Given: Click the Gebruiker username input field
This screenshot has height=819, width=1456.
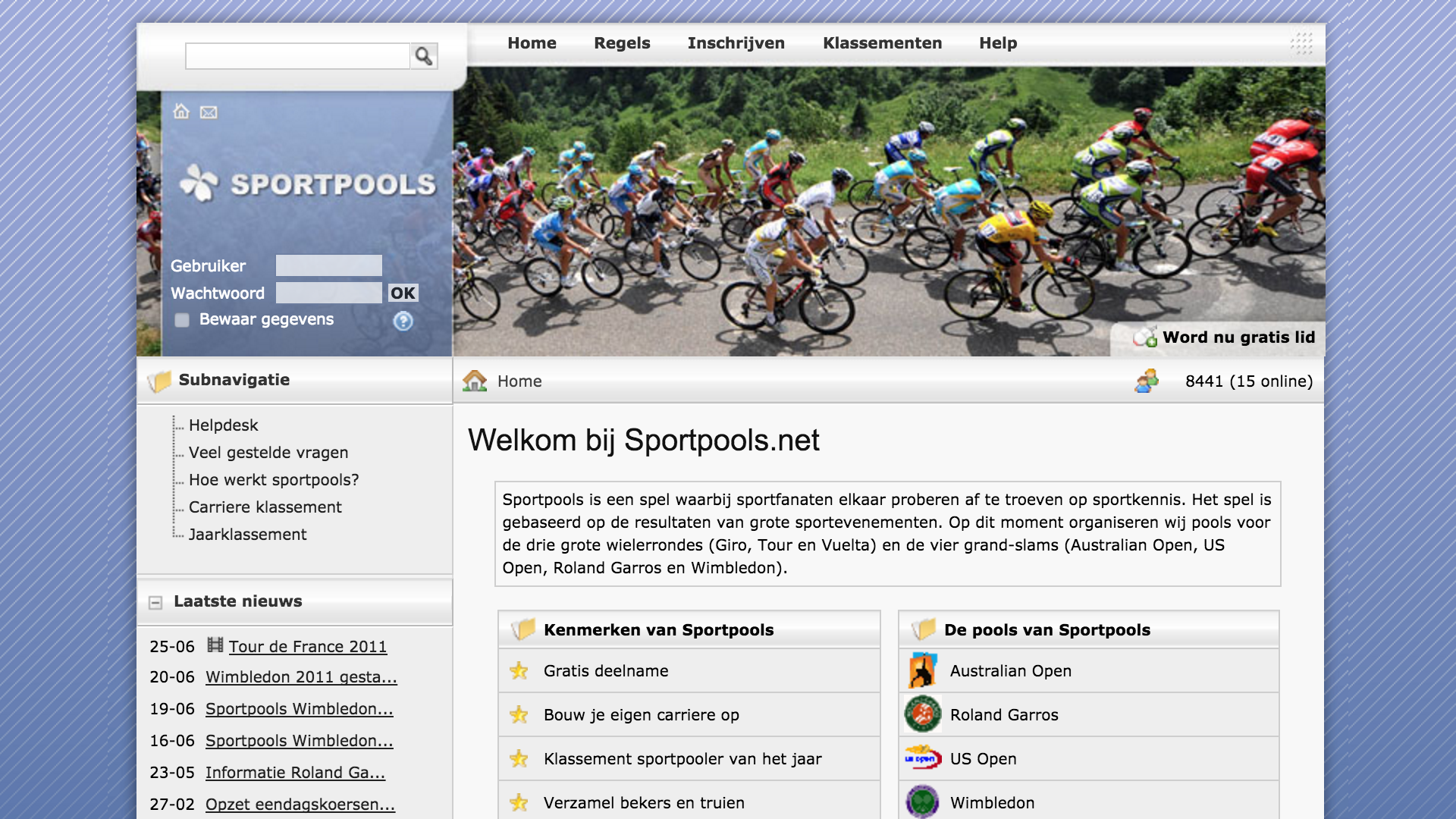Looking at the screenshot, I should point(328,265).
